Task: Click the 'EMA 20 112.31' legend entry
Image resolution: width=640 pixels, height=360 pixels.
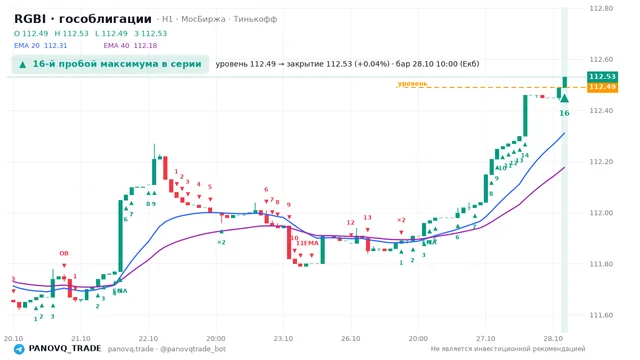Action: (40, 45)
